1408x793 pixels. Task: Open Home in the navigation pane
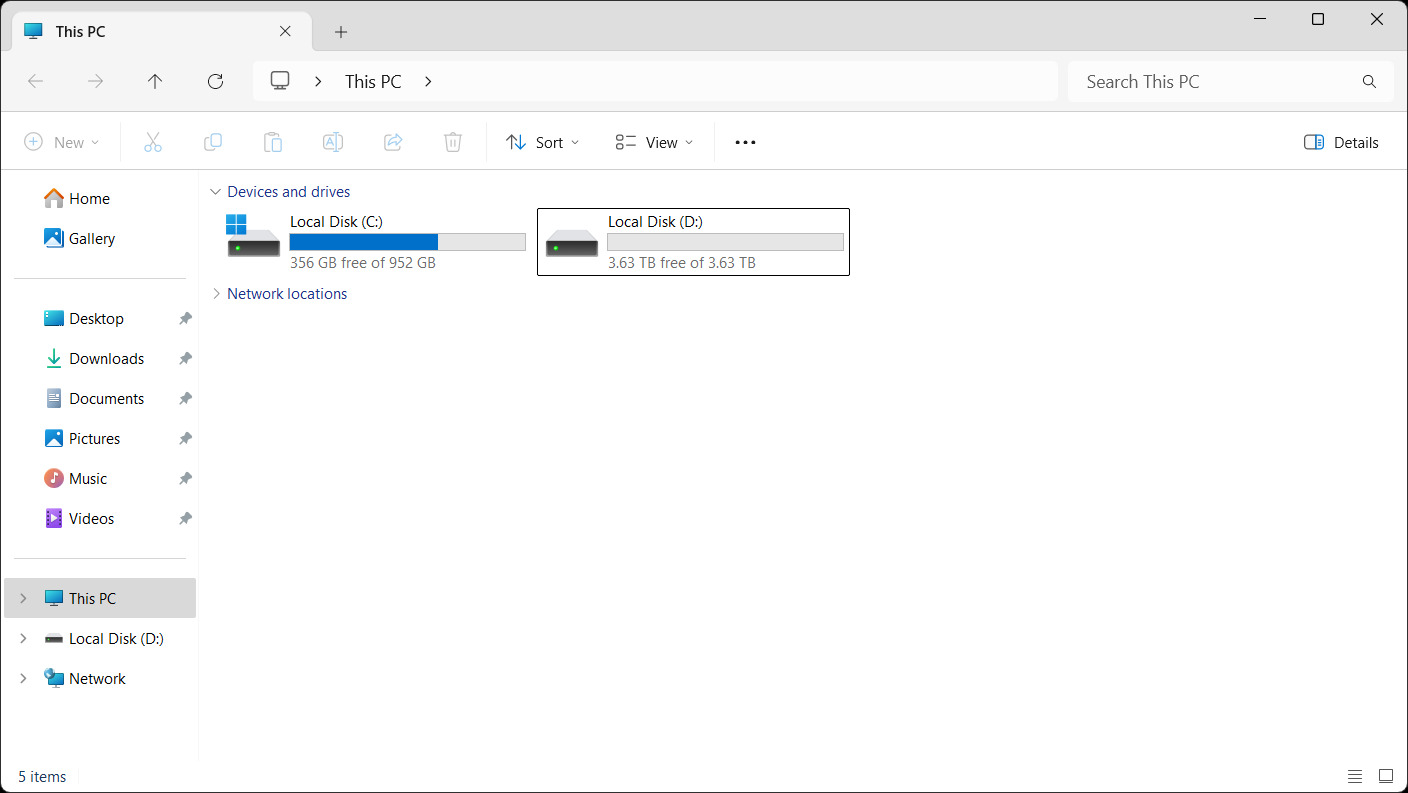tap(100, 199)
